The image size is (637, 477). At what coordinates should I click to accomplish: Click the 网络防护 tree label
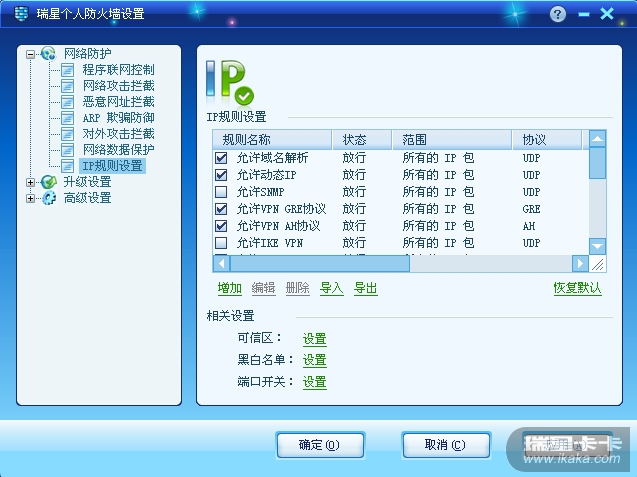[88, 54]
